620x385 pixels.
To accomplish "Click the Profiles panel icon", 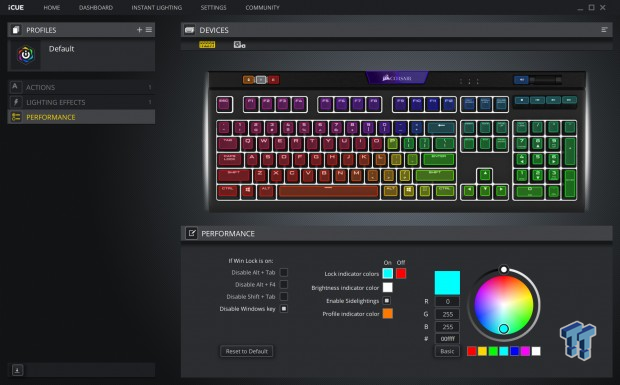I will click(x=16, y=30).
